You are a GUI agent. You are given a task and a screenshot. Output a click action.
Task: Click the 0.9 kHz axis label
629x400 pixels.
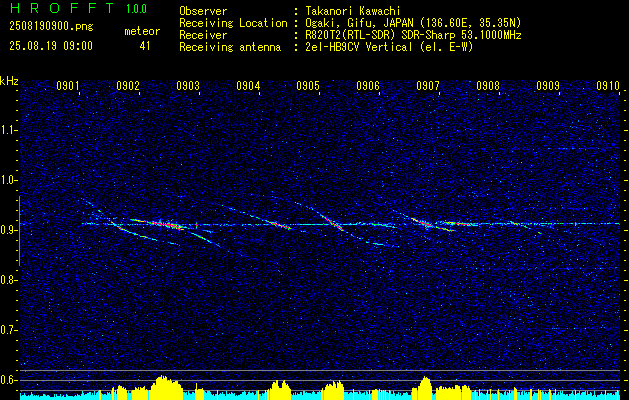pyautogui.click(x=8, y=230)
